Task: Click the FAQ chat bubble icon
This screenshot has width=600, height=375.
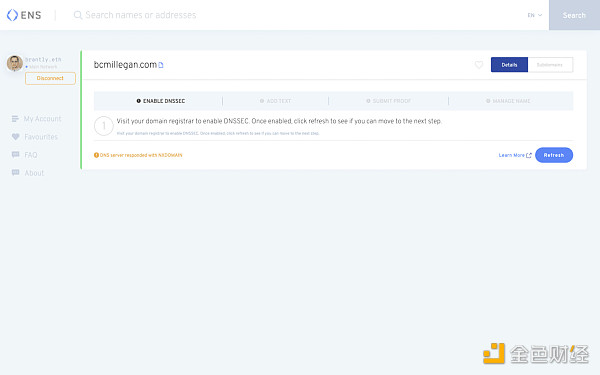Action: pos(15,155)
